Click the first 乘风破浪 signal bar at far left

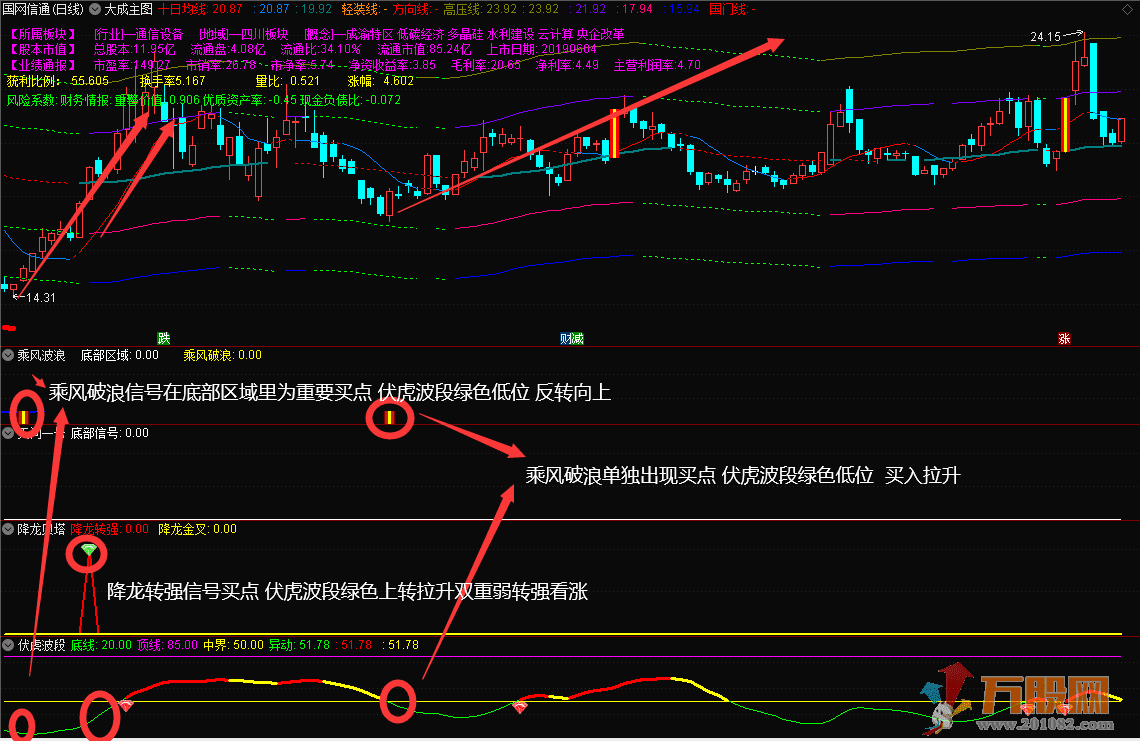(x=23, y=417)
